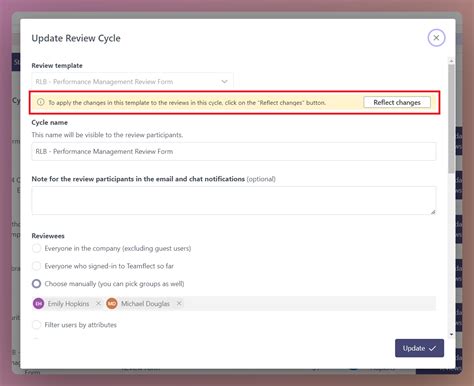Click the 'Review template' label
The width and height of the screenshot is (474, 386).
(x=57, y=66)
